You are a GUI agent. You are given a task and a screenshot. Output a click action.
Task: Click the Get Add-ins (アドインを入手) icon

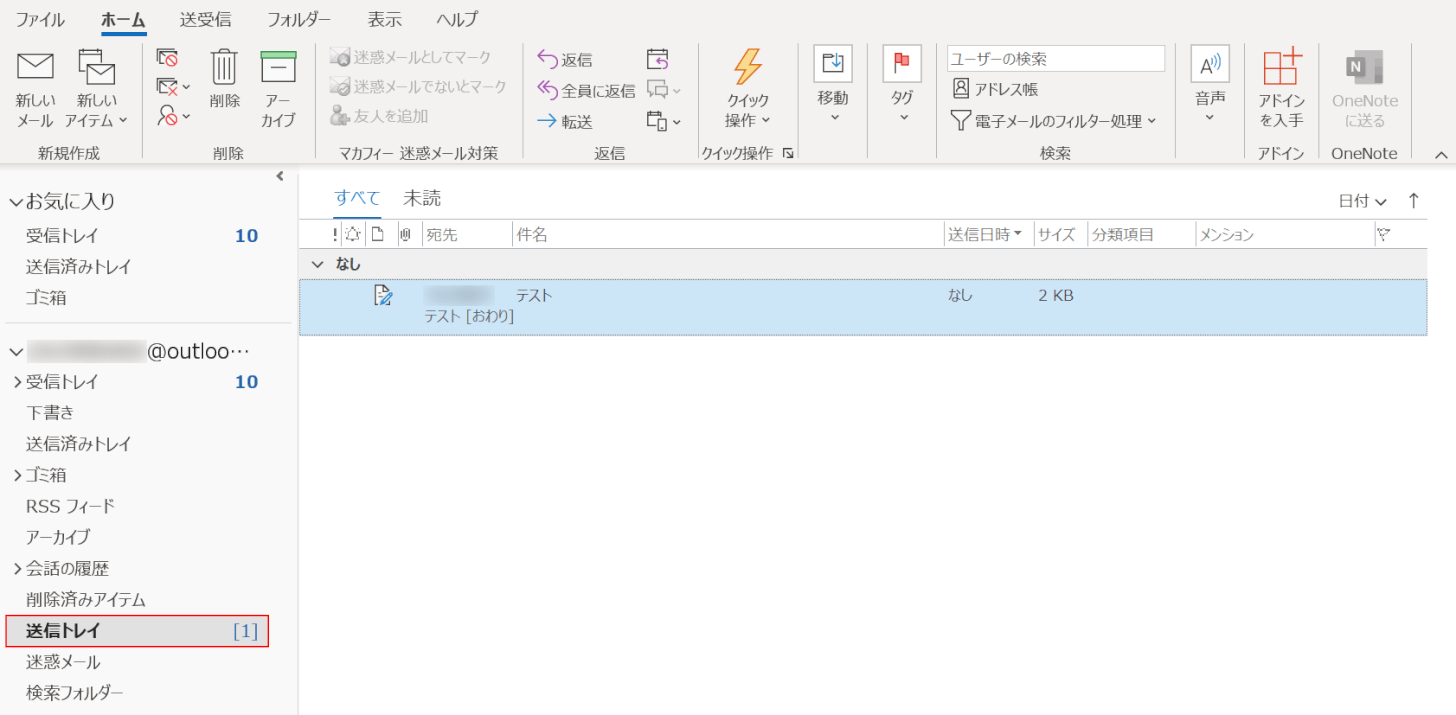[1281, 68]
